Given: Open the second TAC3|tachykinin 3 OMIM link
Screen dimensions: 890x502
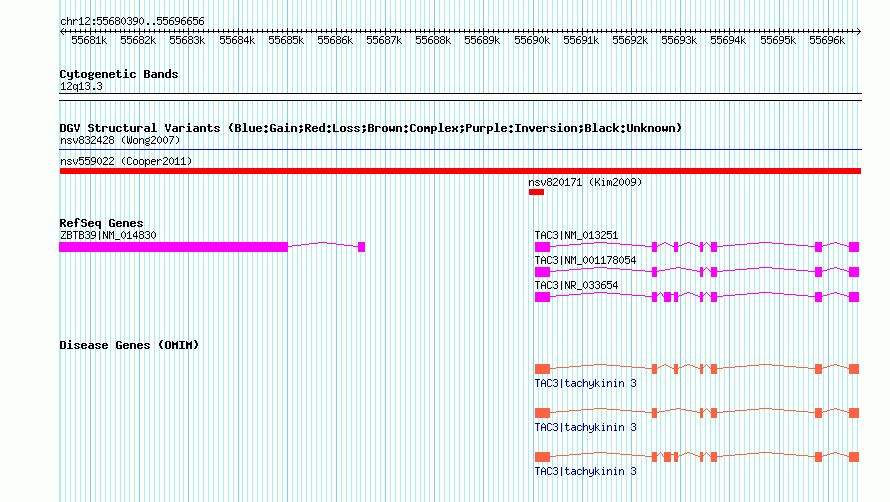Looking at the screenshot, I should [x=585, y=427].
